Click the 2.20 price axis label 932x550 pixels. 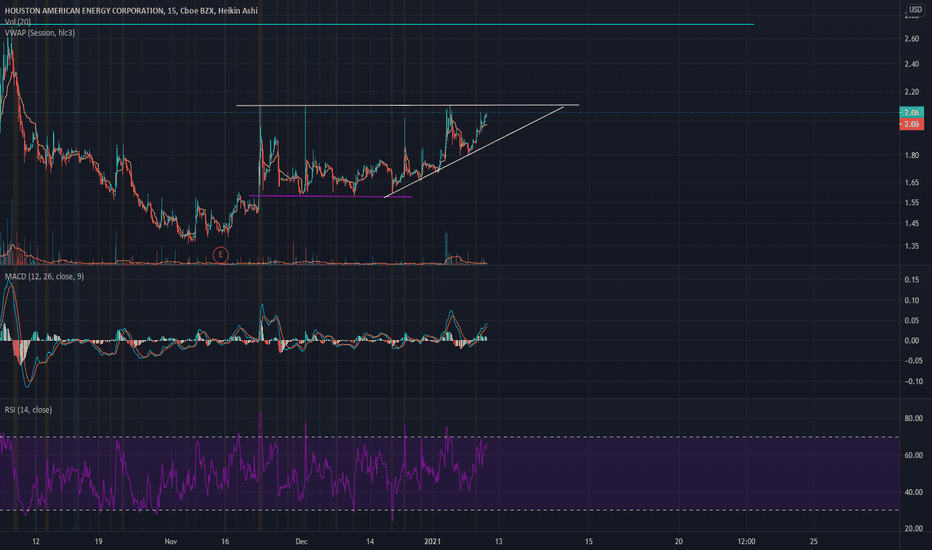[x=911, y=92]
